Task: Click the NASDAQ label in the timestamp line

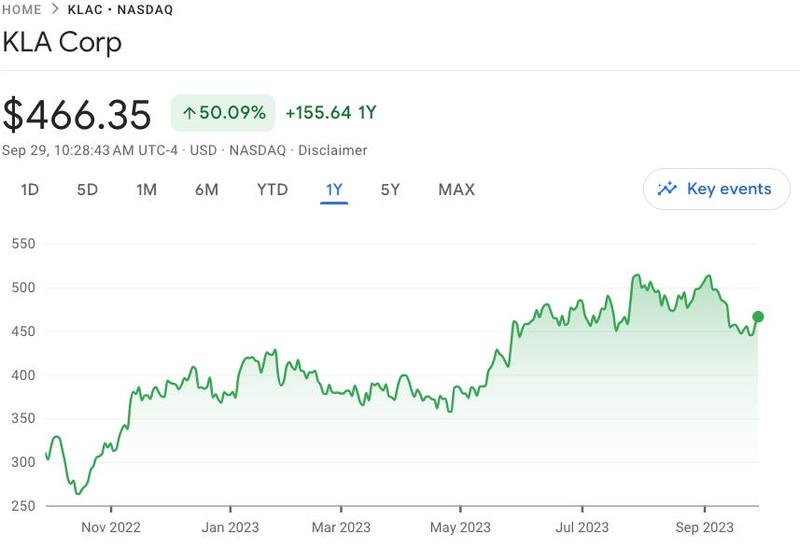Action: pos(257,151)
